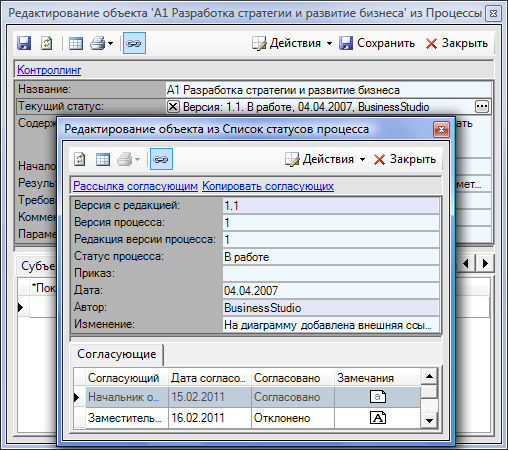The height and width of the screenshot is (450, 508).
Task: Click the Версия процесса field
Action: click(x=331, y=223)
